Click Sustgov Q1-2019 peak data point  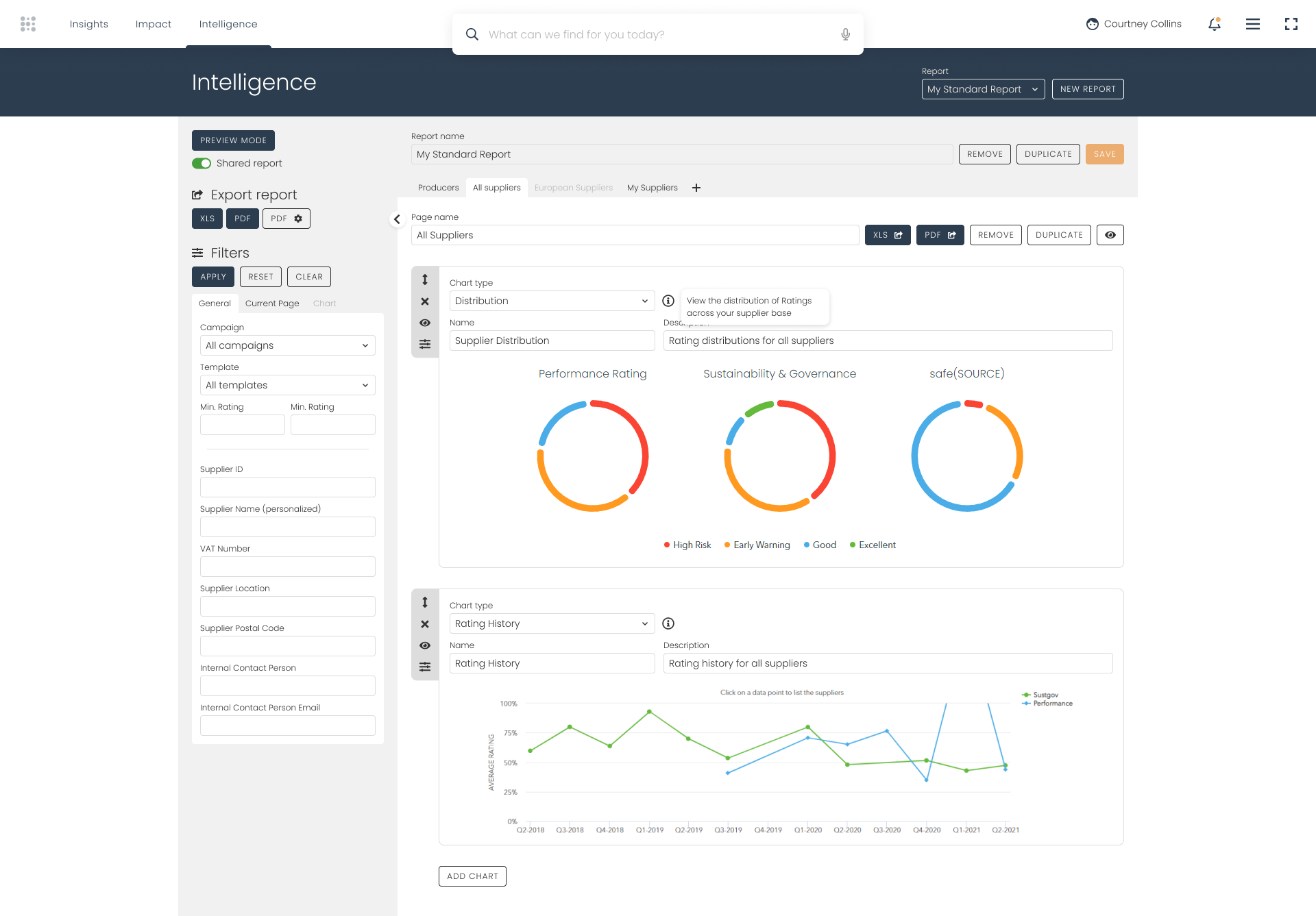point(649,712)
